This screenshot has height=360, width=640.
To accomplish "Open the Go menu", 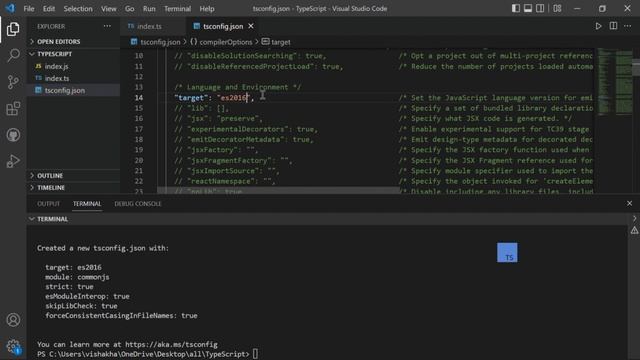I will tap(129, 9).
